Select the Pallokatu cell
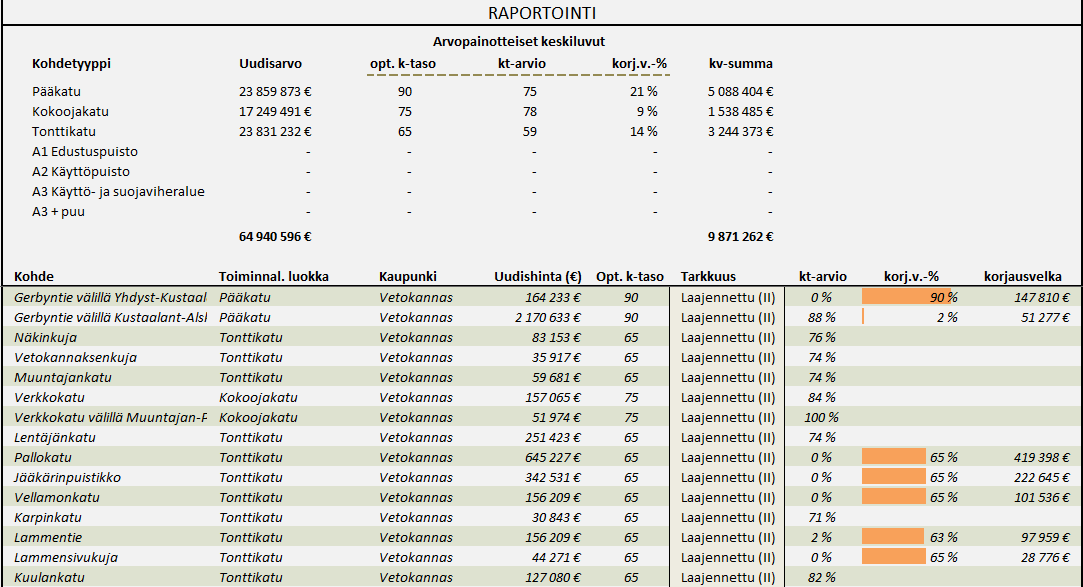The height and width of the screenshot is (587, 1083). [43, 458]
